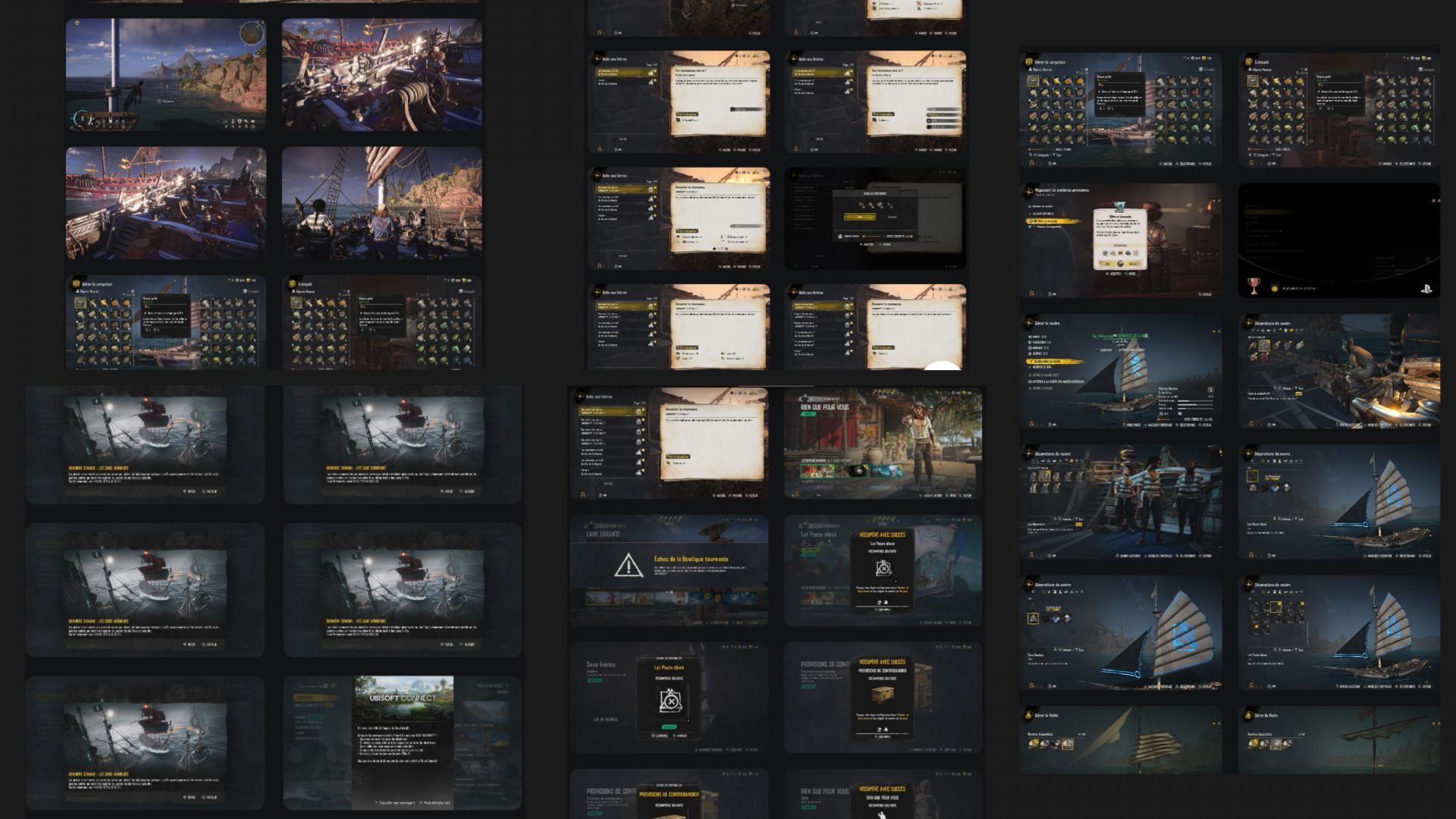Open the 'Gérer la flotte' screenshot with dark mast

(x=1339, y=740)
